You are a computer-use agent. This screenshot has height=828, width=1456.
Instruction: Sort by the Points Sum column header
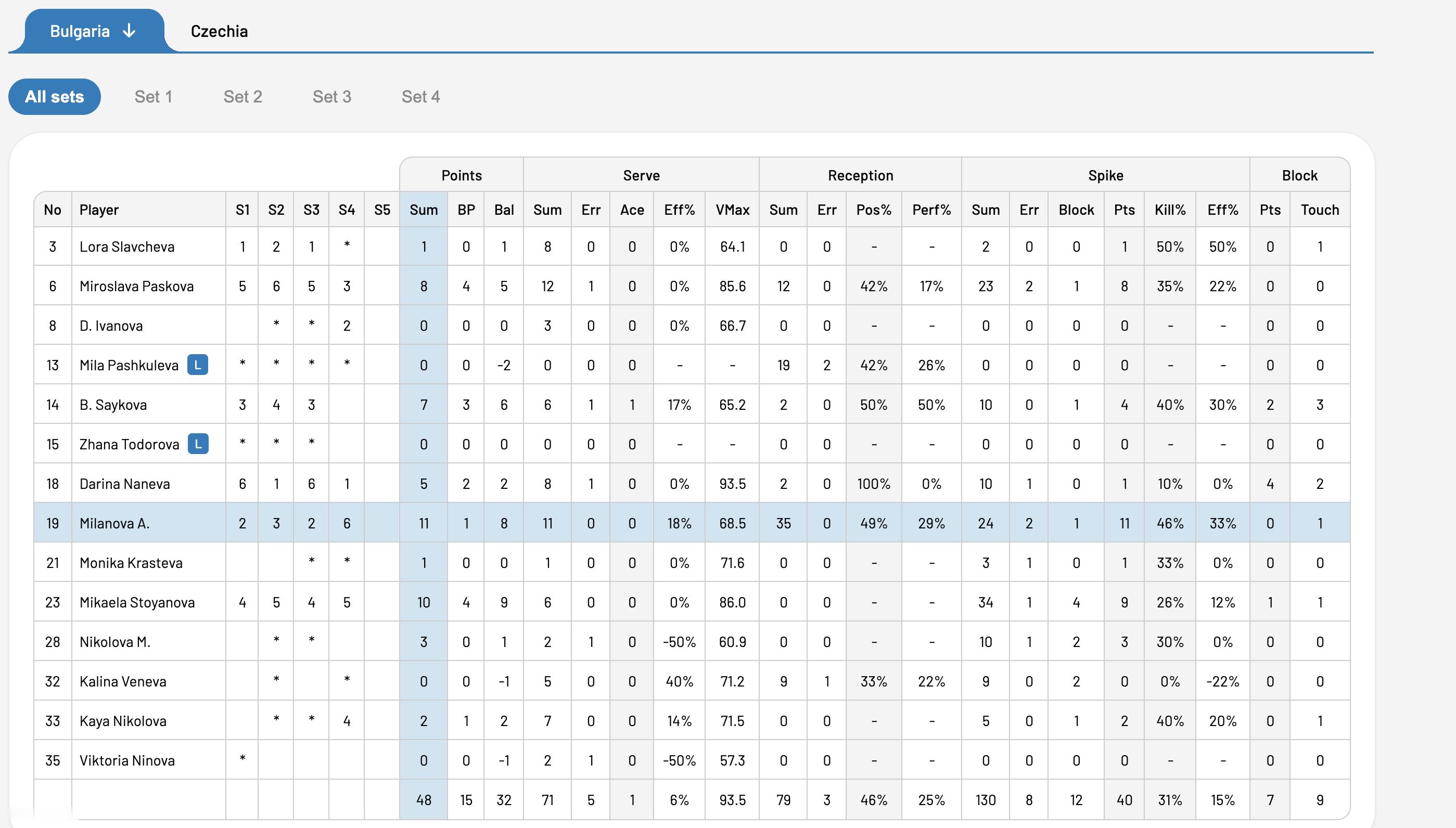(424, 210)
